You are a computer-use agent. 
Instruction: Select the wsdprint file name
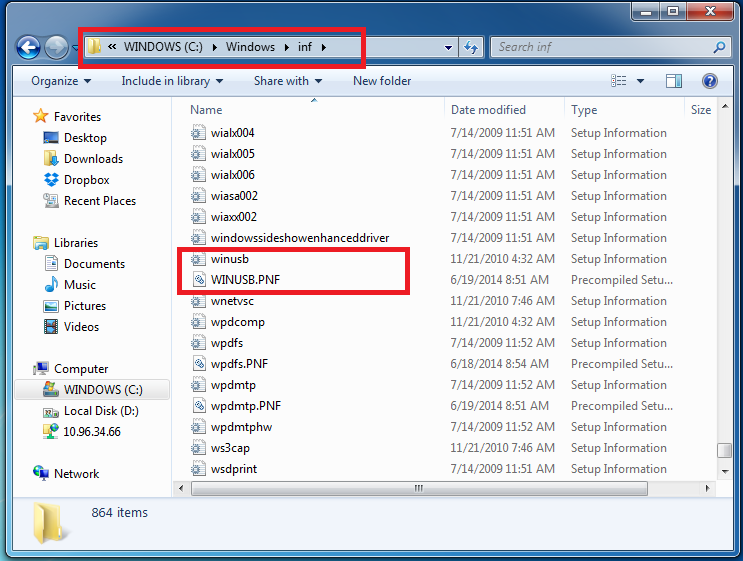(x=234, y=469)
